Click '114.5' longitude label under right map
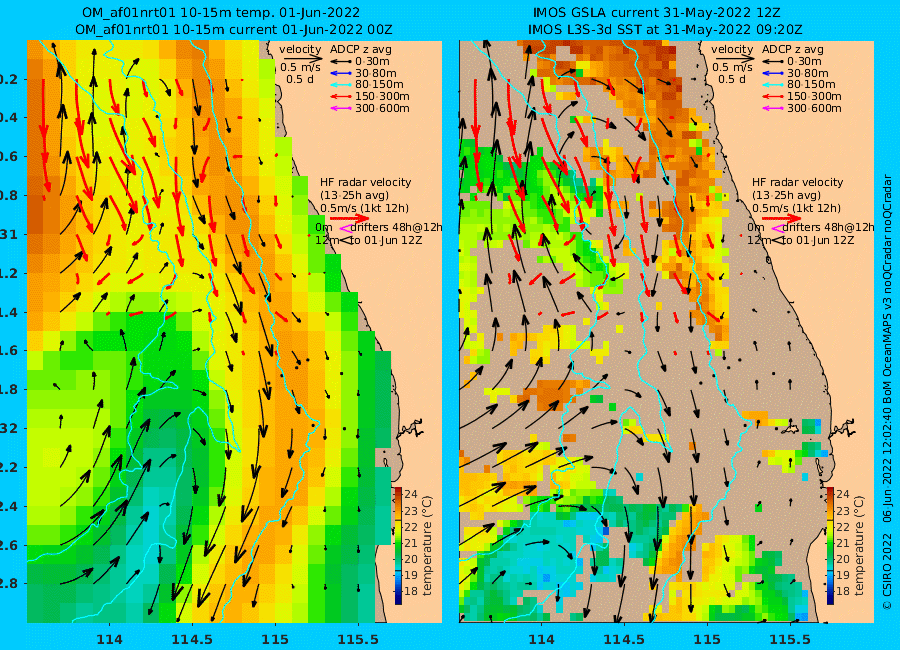 click(x=624, y=639)
